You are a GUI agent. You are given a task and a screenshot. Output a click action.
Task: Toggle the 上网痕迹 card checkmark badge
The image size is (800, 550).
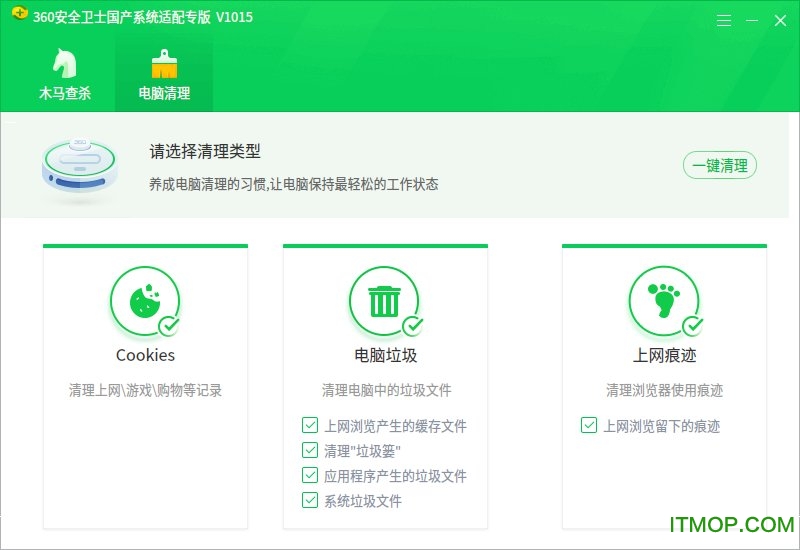pos(693,326)
